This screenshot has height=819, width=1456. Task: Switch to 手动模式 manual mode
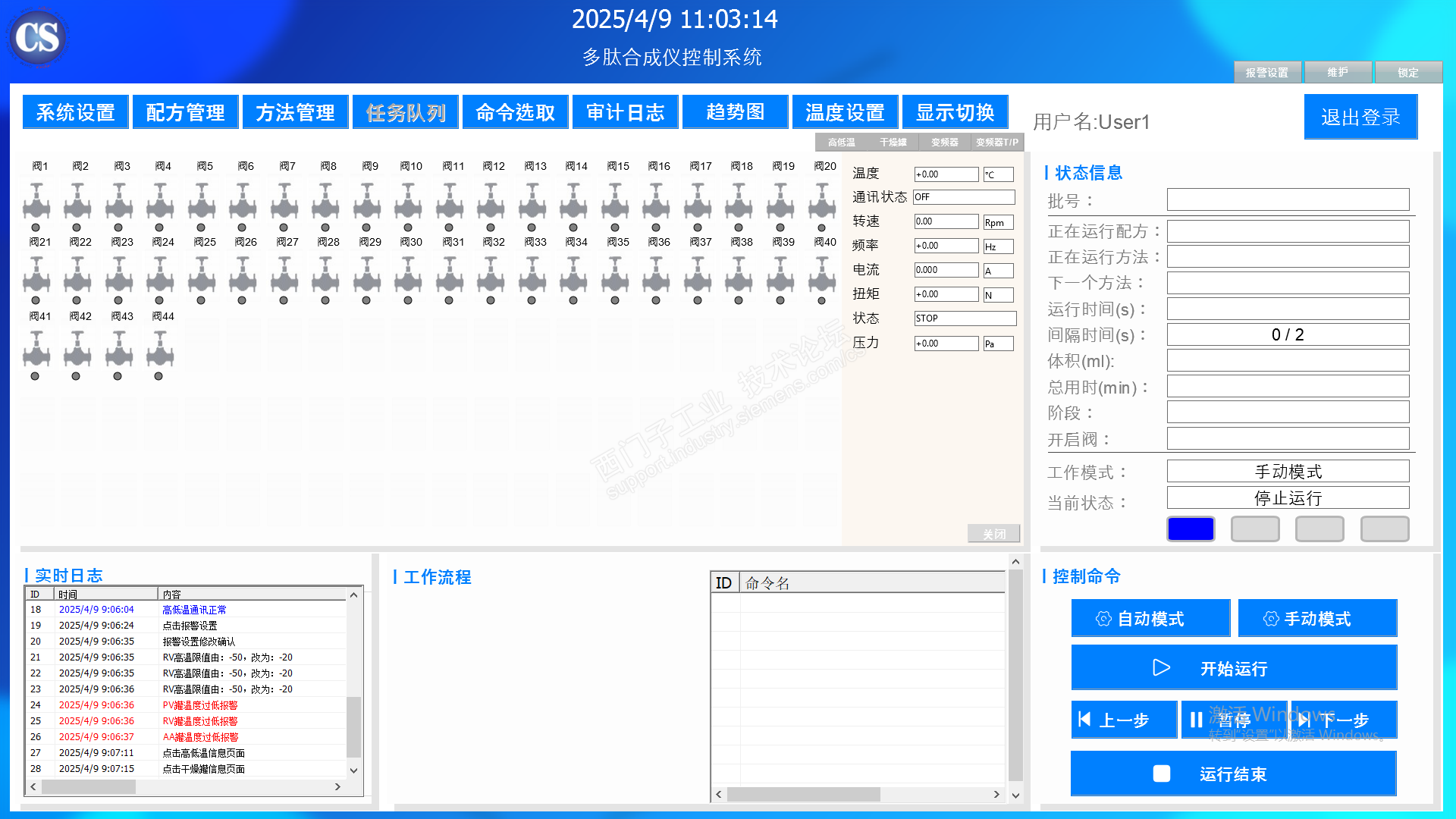click(1317, 618)
